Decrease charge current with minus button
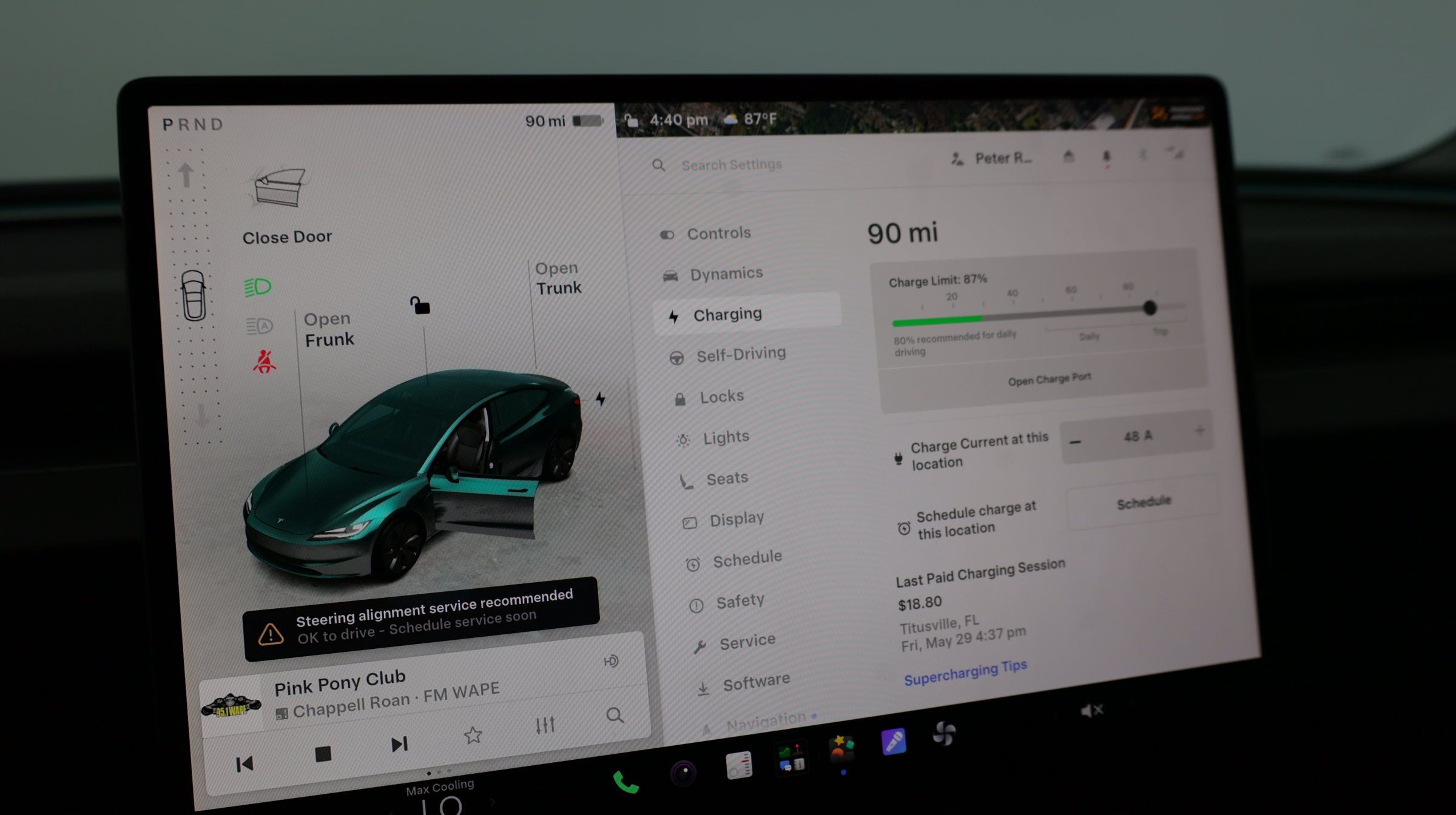 click(x=1075, y=442)
